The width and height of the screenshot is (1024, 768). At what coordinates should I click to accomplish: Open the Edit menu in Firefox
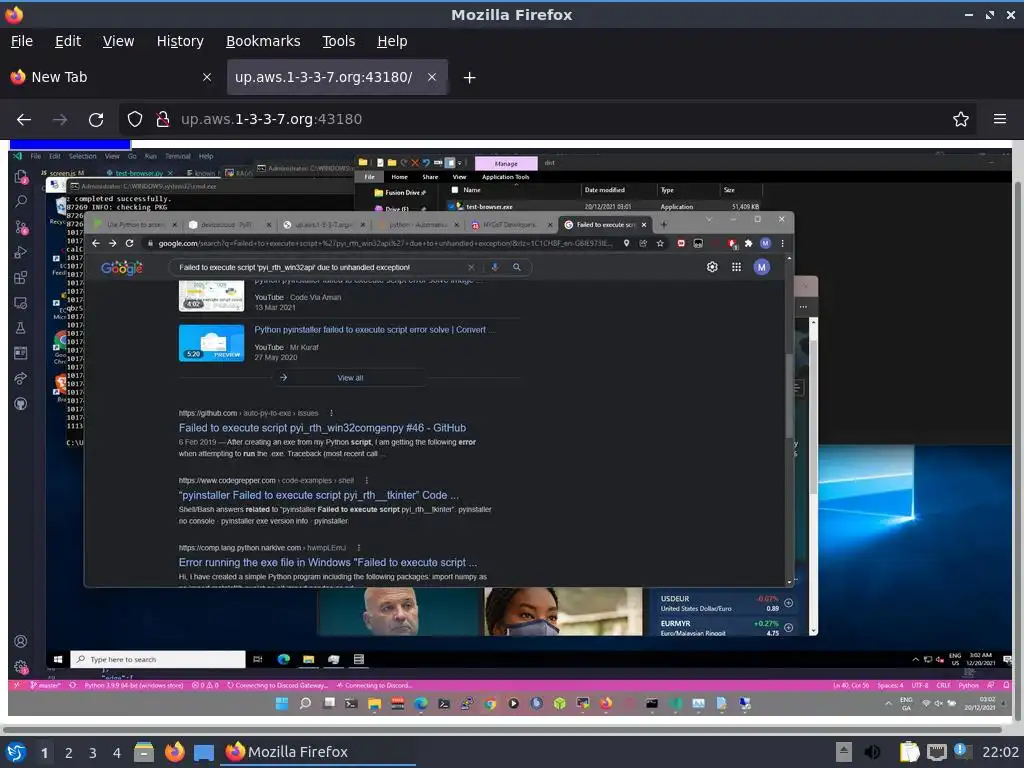[x=68, y=41]
